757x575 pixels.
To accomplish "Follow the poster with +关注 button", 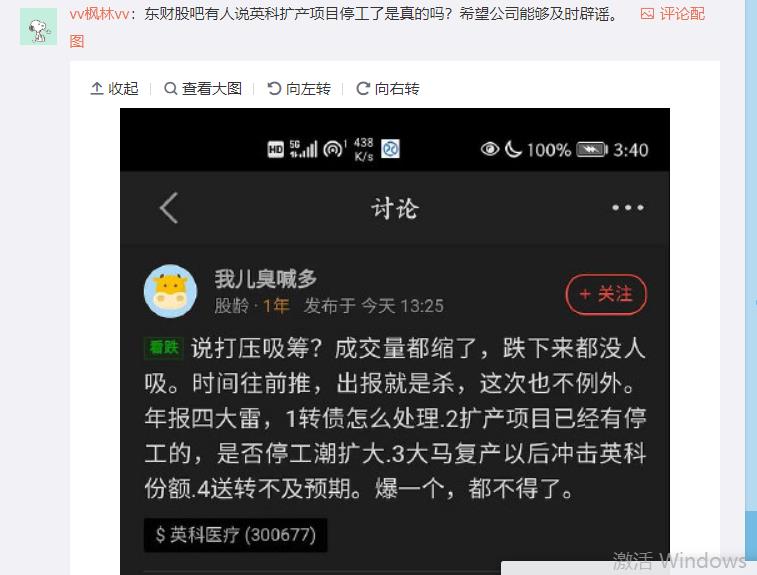I will pos(606,295).
